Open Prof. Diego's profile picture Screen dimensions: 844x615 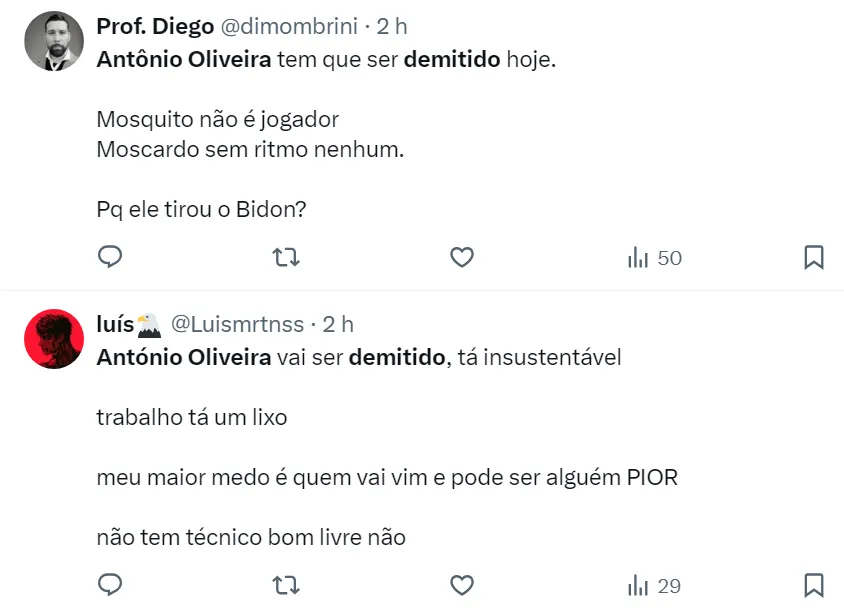[53, 41]
